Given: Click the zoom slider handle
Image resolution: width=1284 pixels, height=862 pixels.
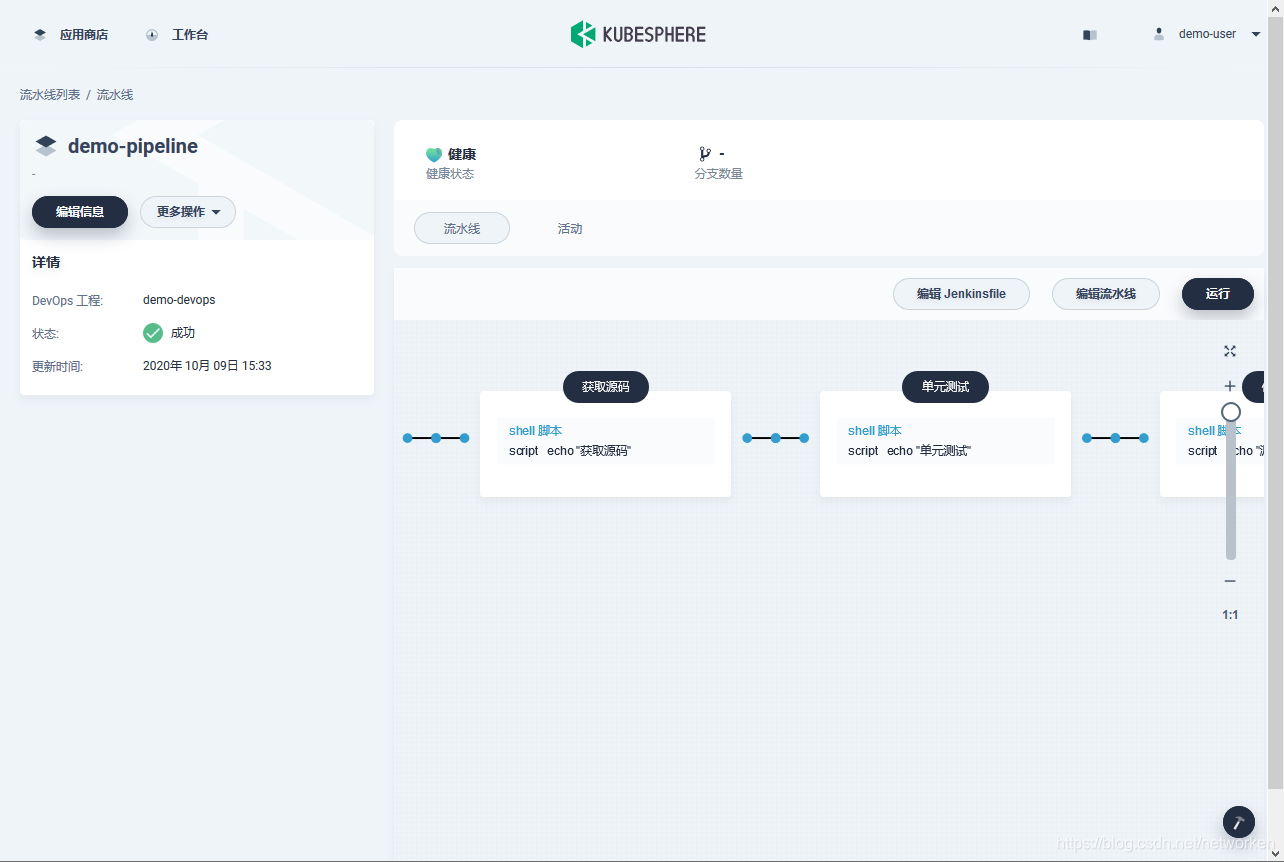Looking at the screenshot, I should tap(1231, 412).
